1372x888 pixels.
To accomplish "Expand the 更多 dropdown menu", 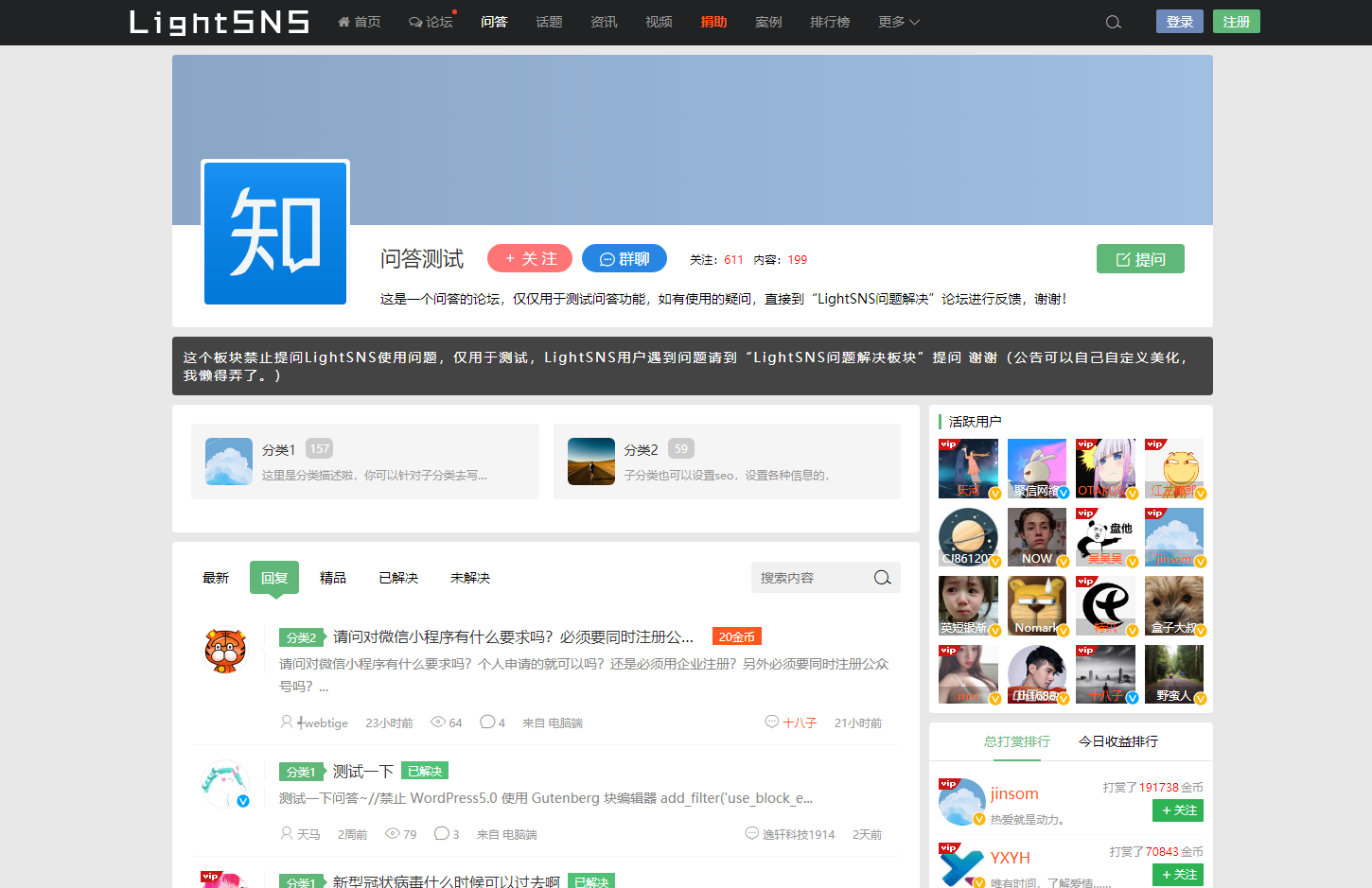I will pos(899,22).
